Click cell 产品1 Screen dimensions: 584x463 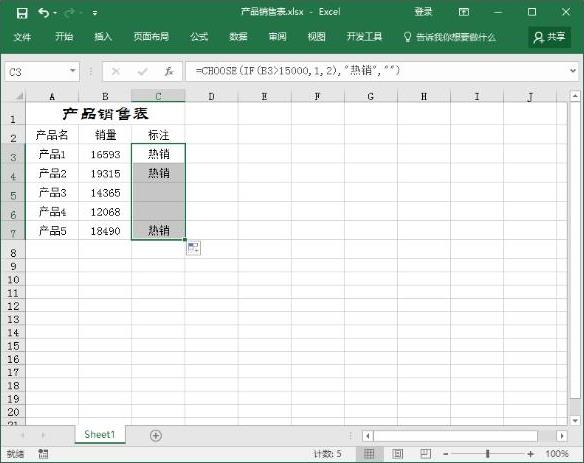point(52,154)
